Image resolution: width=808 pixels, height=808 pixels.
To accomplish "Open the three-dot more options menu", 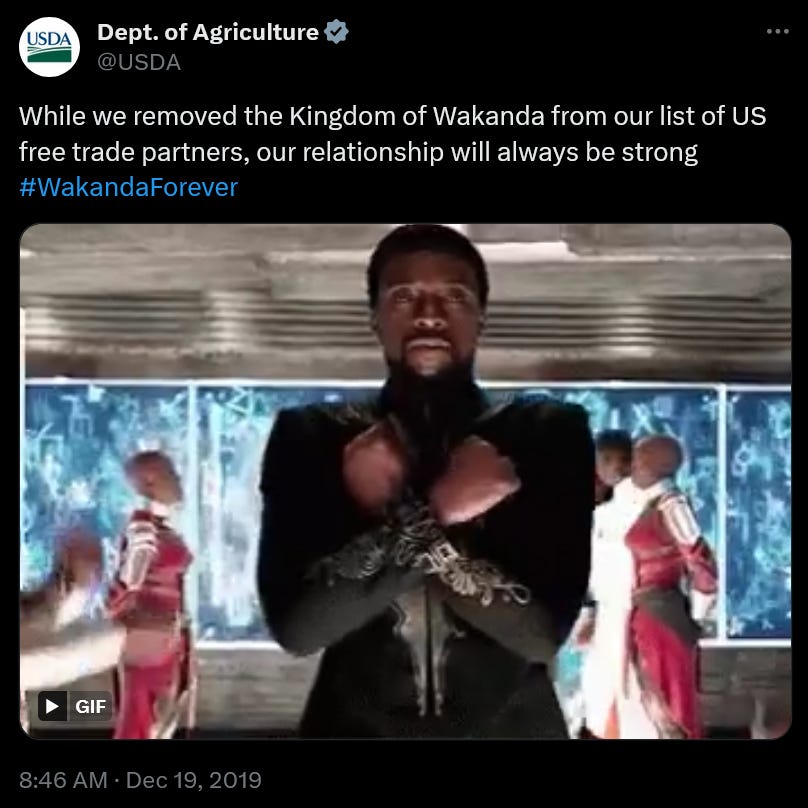I will pos(777,31).
